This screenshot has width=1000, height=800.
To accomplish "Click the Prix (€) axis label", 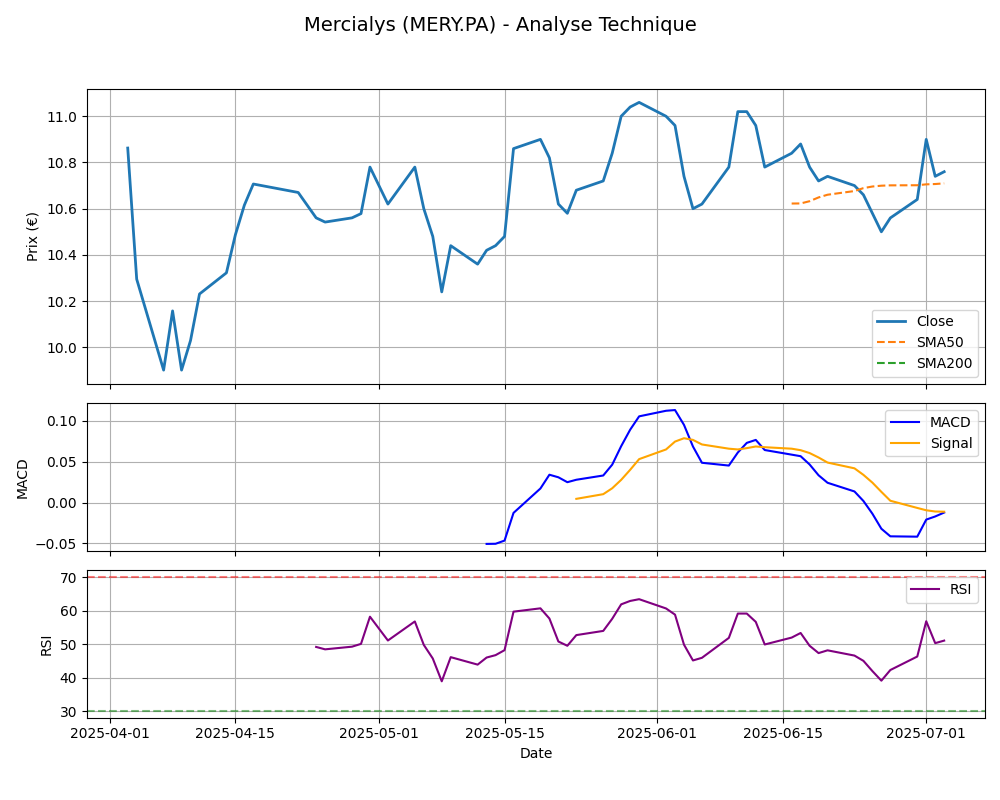I will [33, 237].
